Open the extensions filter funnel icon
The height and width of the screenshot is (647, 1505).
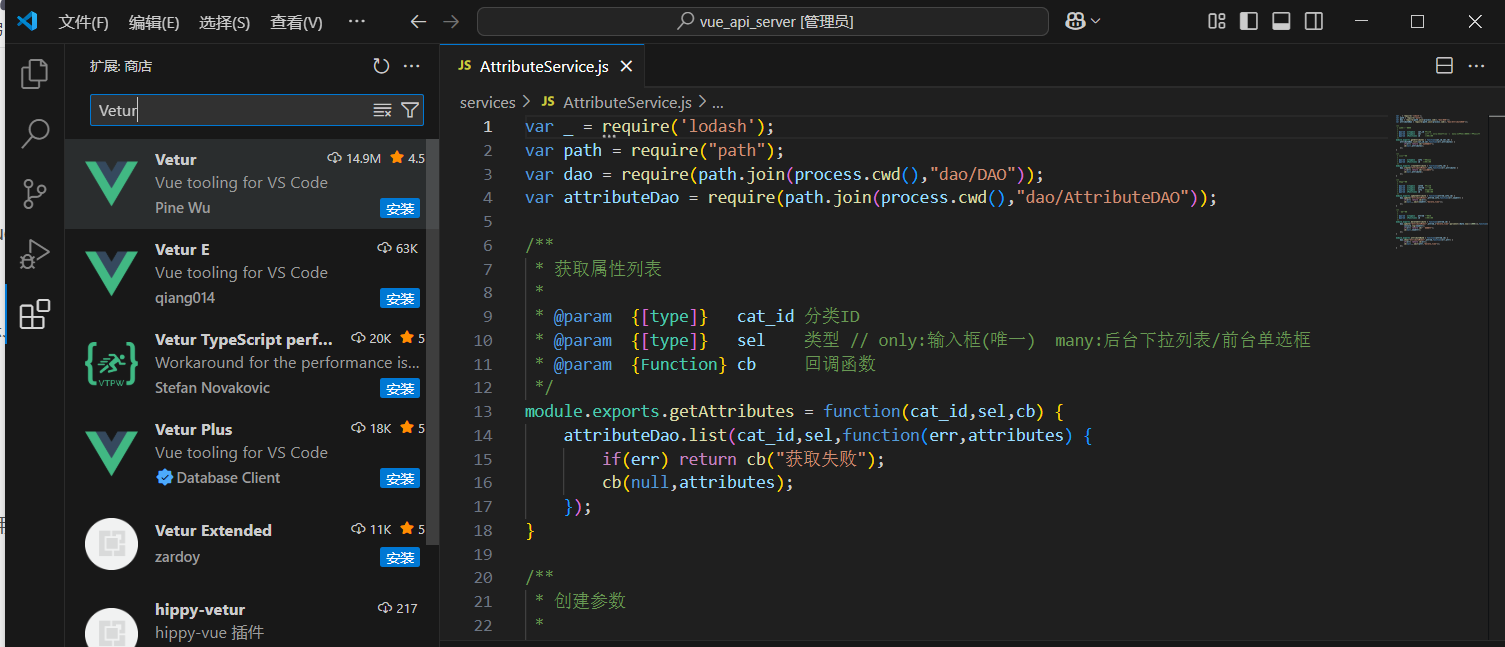[410, 110]
